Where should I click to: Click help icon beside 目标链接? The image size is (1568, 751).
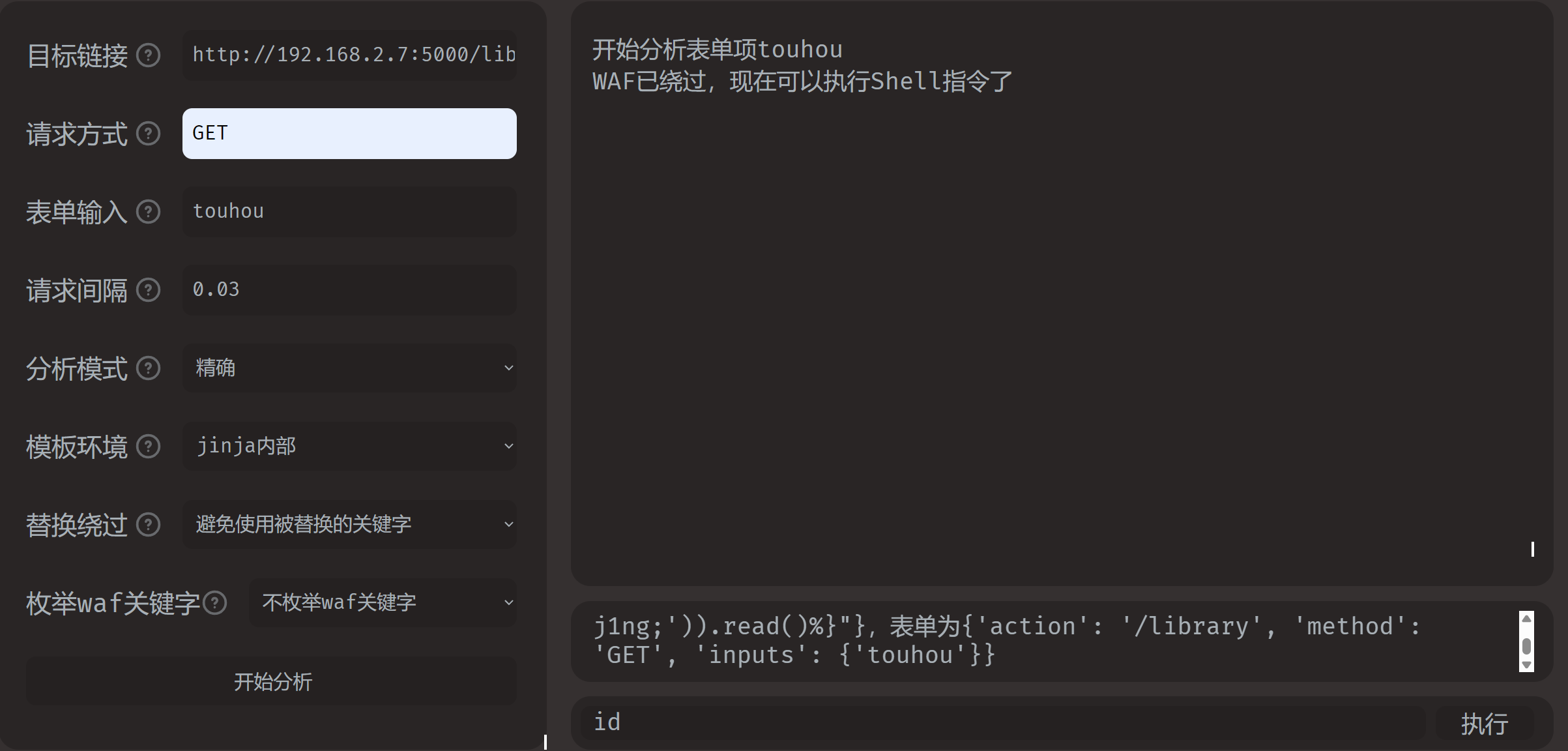(148, 55)
